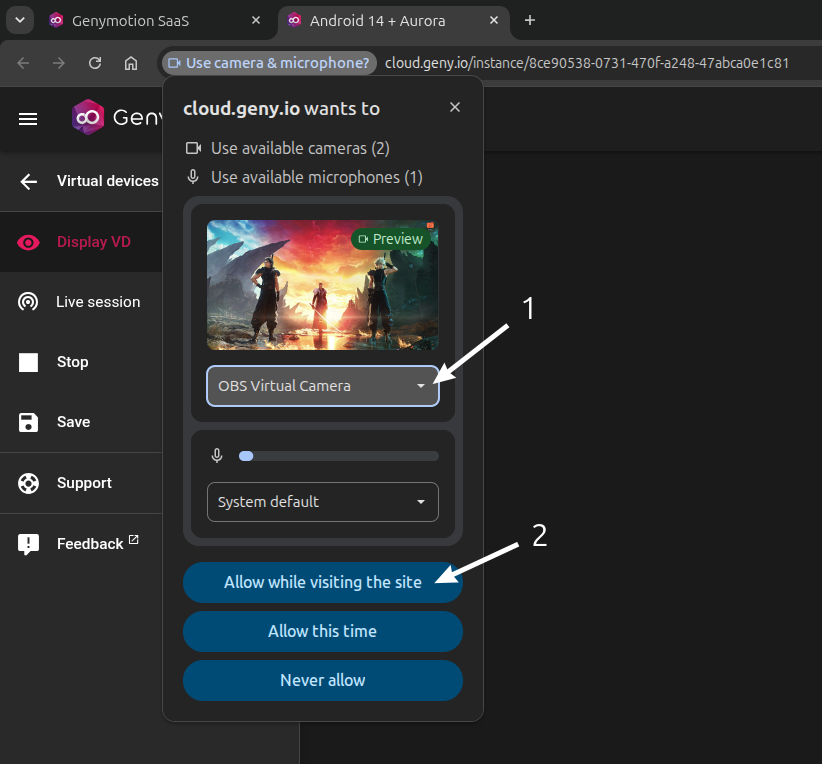This screenshot has width=822, height=764.
Task: Click the Support lifebuoy icon
Action: pyautogui.click(x=28, y=483)
